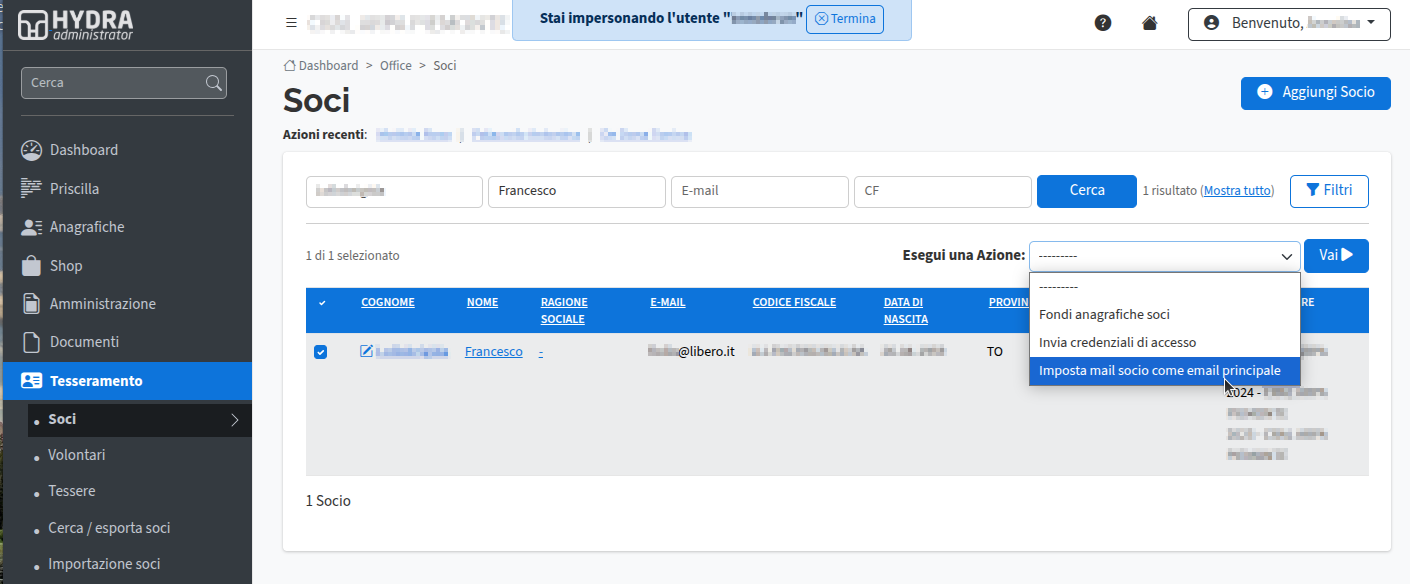Toggle the select-all header checkbox
Viewport: 1410px width, 584px height.
pos(321,303)
